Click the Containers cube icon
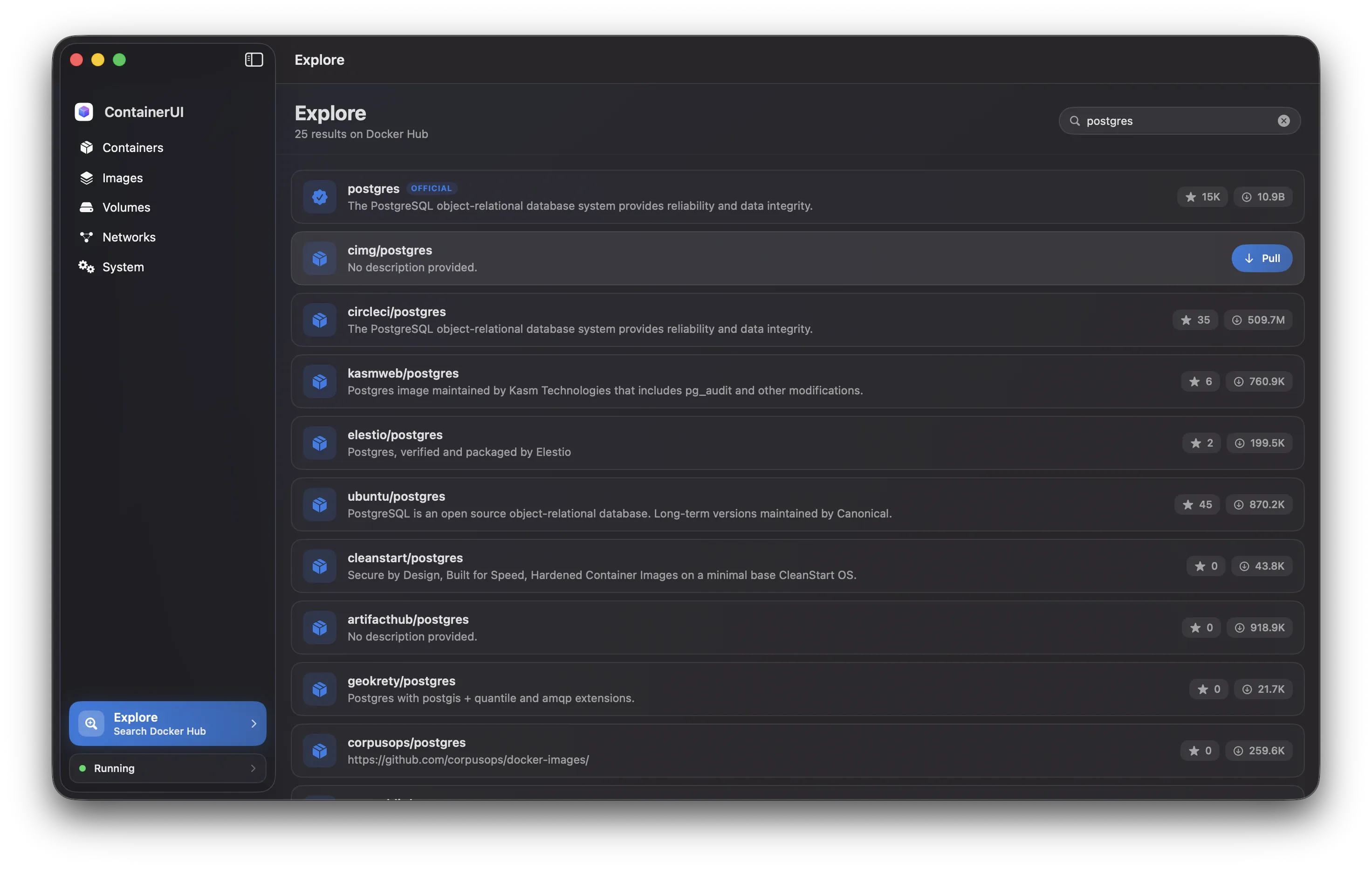The image size is (1372, 869). [x=87, y=148]
